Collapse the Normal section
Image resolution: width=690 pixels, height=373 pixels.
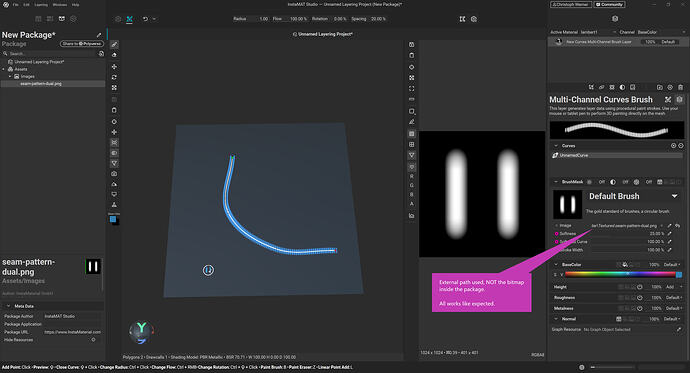point(556,319)
